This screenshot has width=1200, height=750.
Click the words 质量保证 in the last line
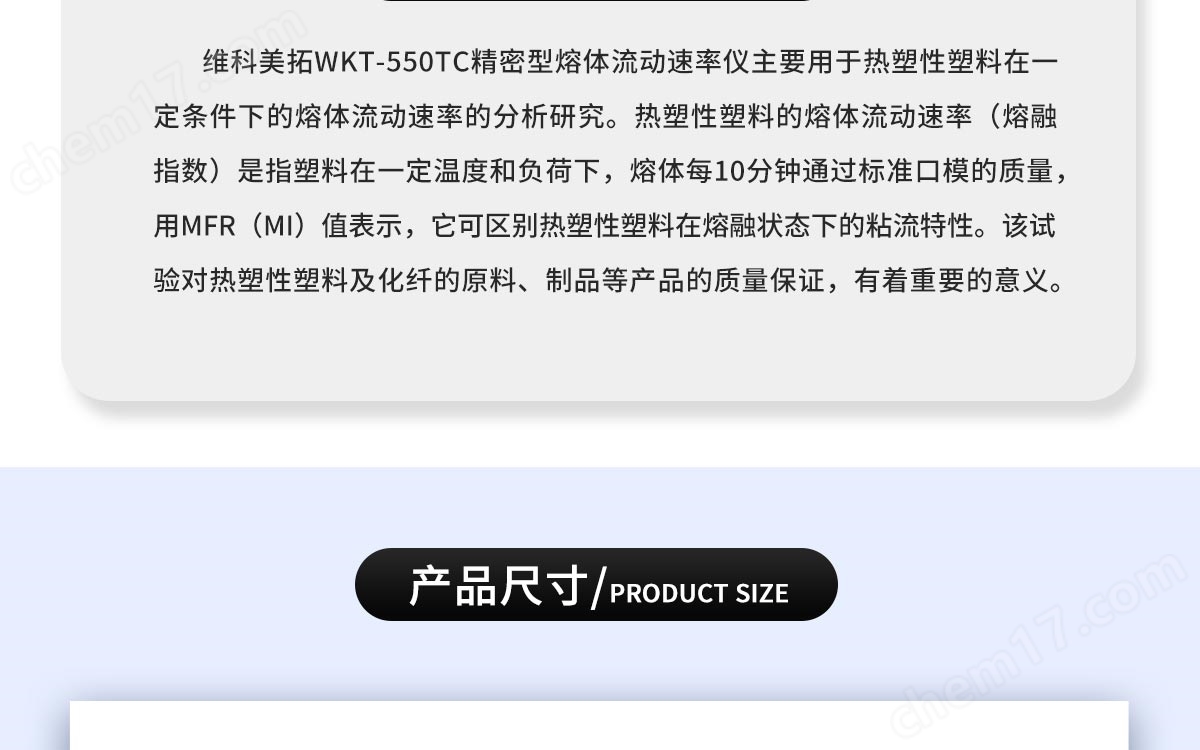[769, 281]
